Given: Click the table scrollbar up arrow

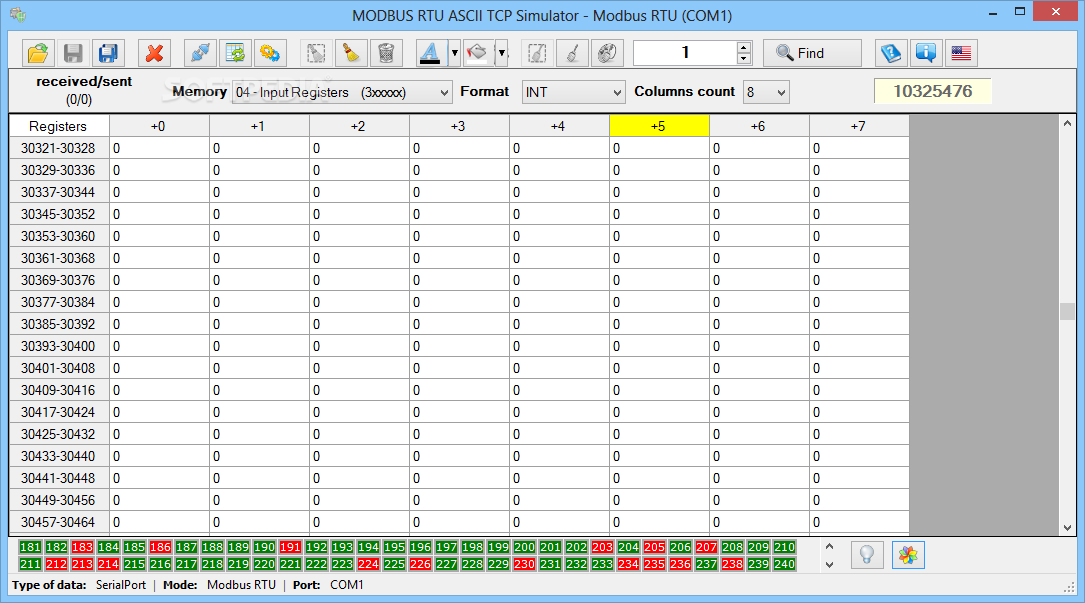Looking at the screenshot, I should tap(1067, 123).
